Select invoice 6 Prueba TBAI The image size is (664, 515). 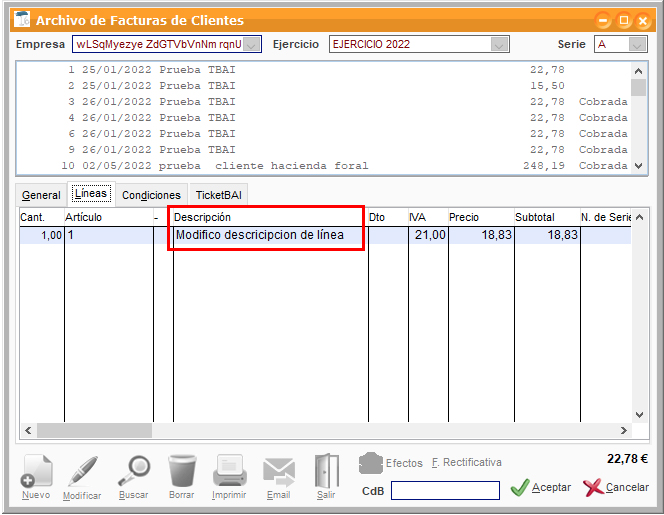pyautogui.click(x=323, y=134)
